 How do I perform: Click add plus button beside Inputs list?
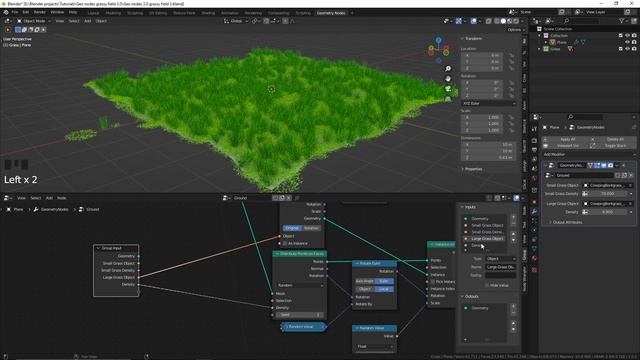pos(513,218)
